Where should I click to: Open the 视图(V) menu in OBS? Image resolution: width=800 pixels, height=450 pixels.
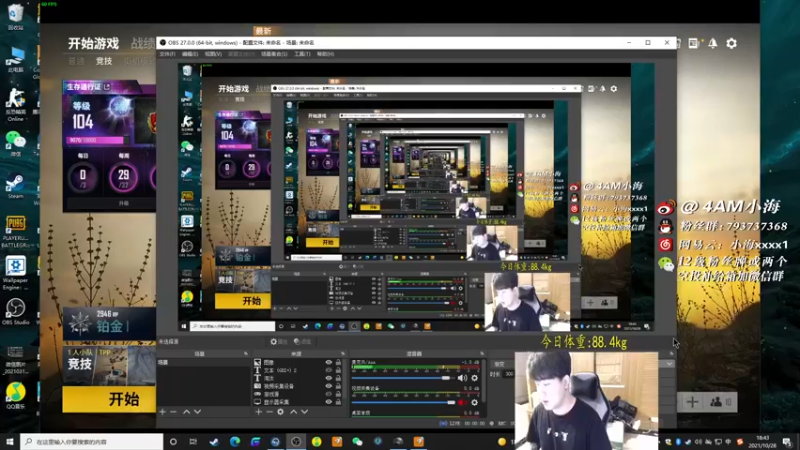pyautogui.click(x=213, y=54)
